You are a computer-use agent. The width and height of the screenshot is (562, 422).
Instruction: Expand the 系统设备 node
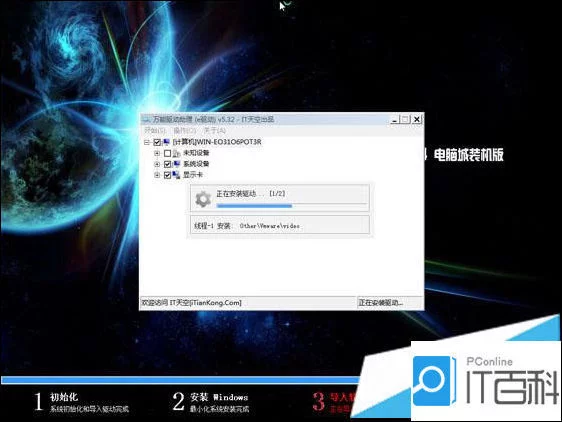[157, 164]
